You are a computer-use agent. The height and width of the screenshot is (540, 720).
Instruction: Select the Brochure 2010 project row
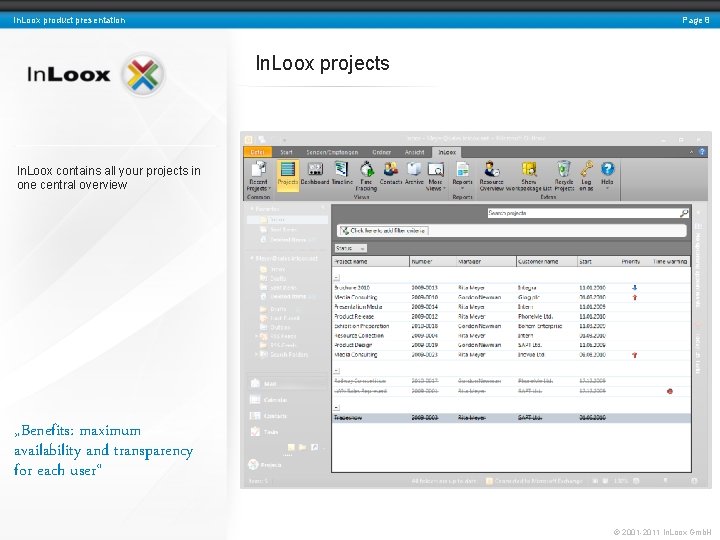(x=511, y=287)
